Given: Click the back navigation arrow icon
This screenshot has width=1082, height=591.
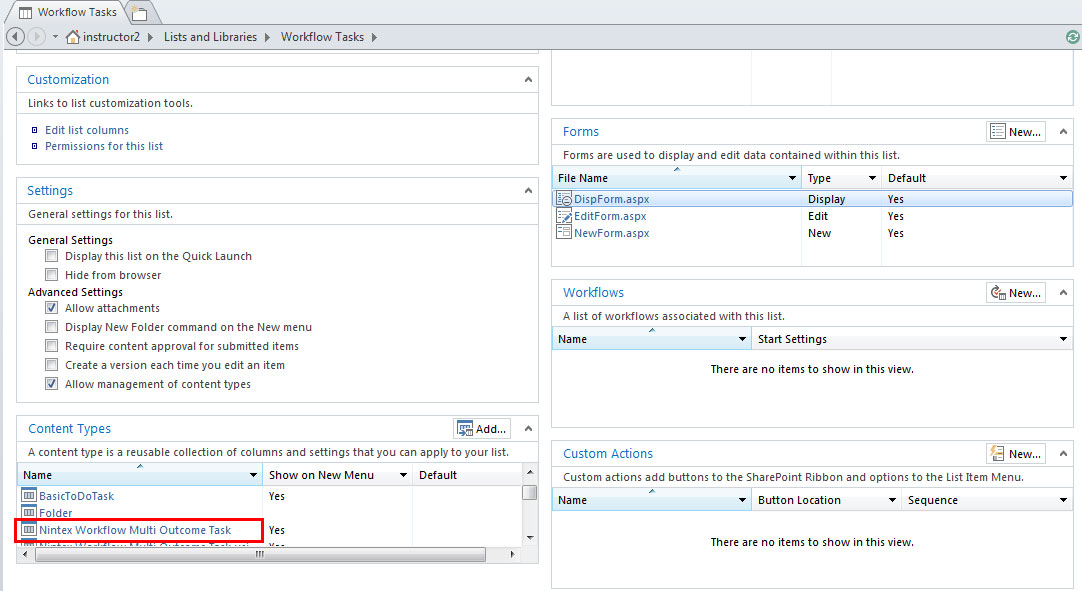Looking at the screenshot, I should 15,37.
